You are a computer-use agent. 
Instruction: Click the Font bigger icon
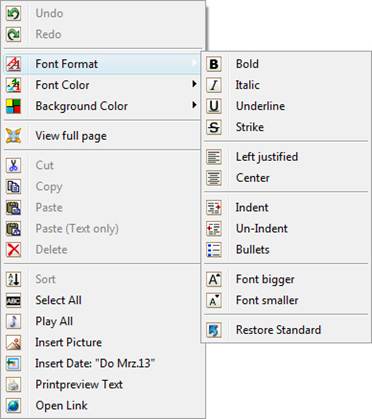pyautogui.click(x=214, y=279)
